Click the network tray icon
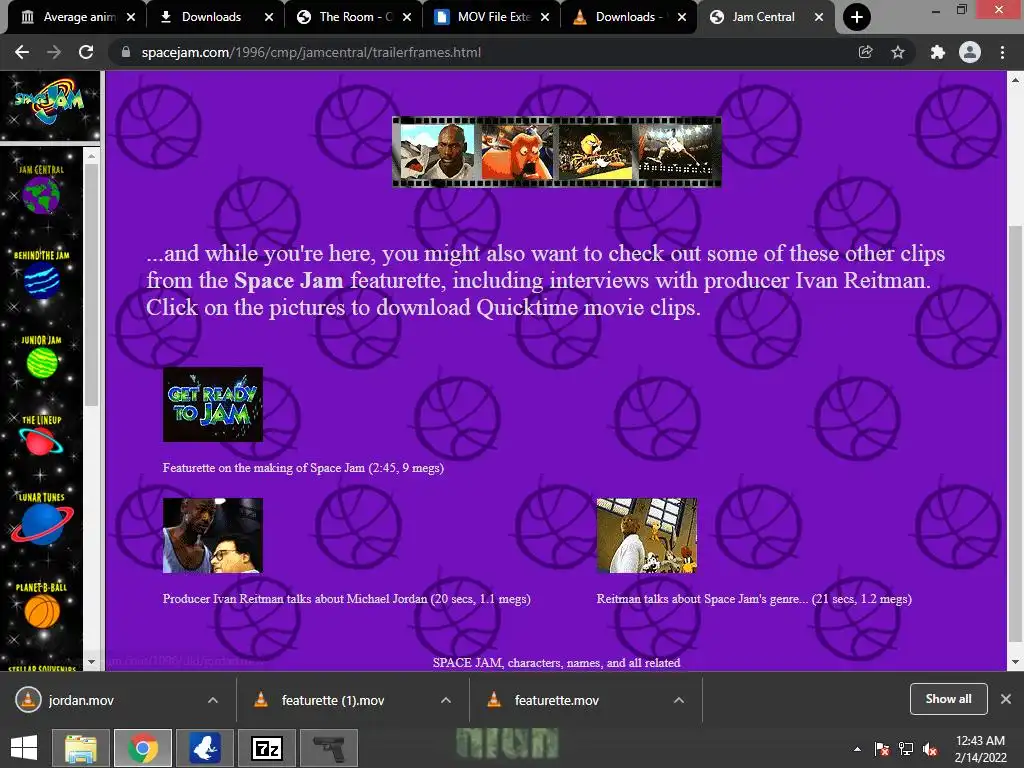Screen dimensions: 1024x768 pyautogui.click(x=906, y=749)
